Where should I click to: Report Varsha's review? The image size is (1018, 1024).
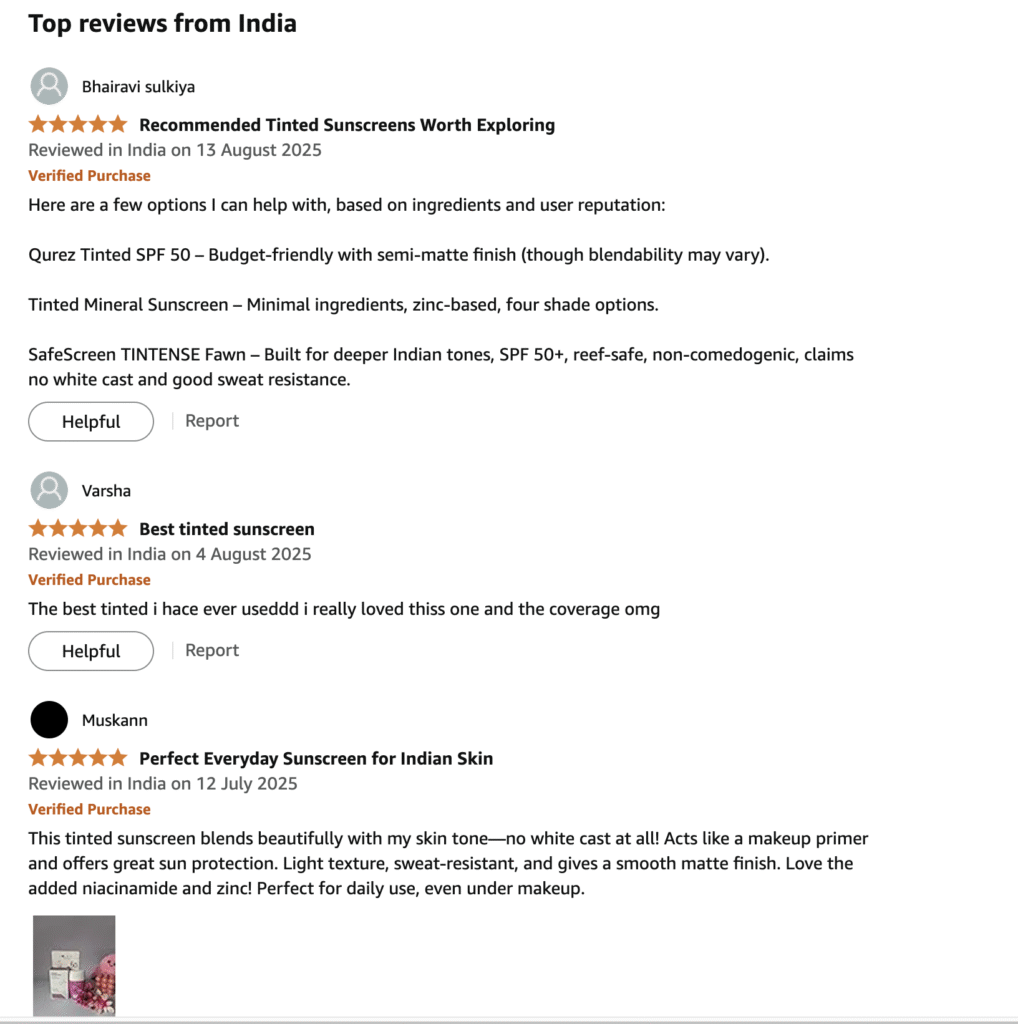[212, 650]
